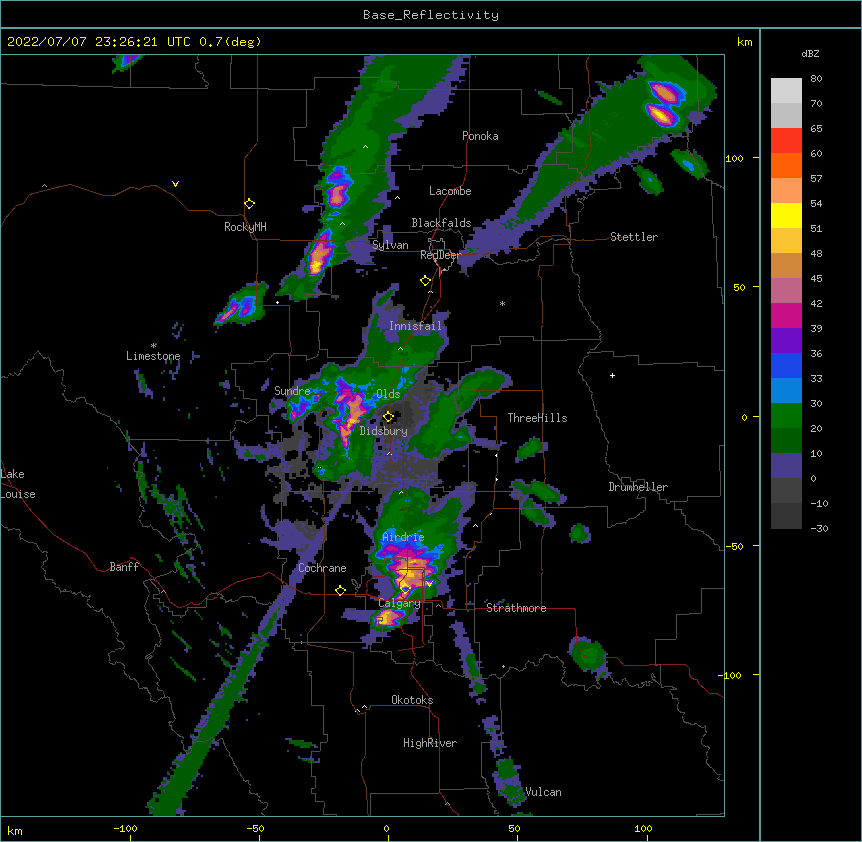Select the orange 57-60 dBZ legend swatch
This screenshot has height=842, width=862.
point(786,165)
